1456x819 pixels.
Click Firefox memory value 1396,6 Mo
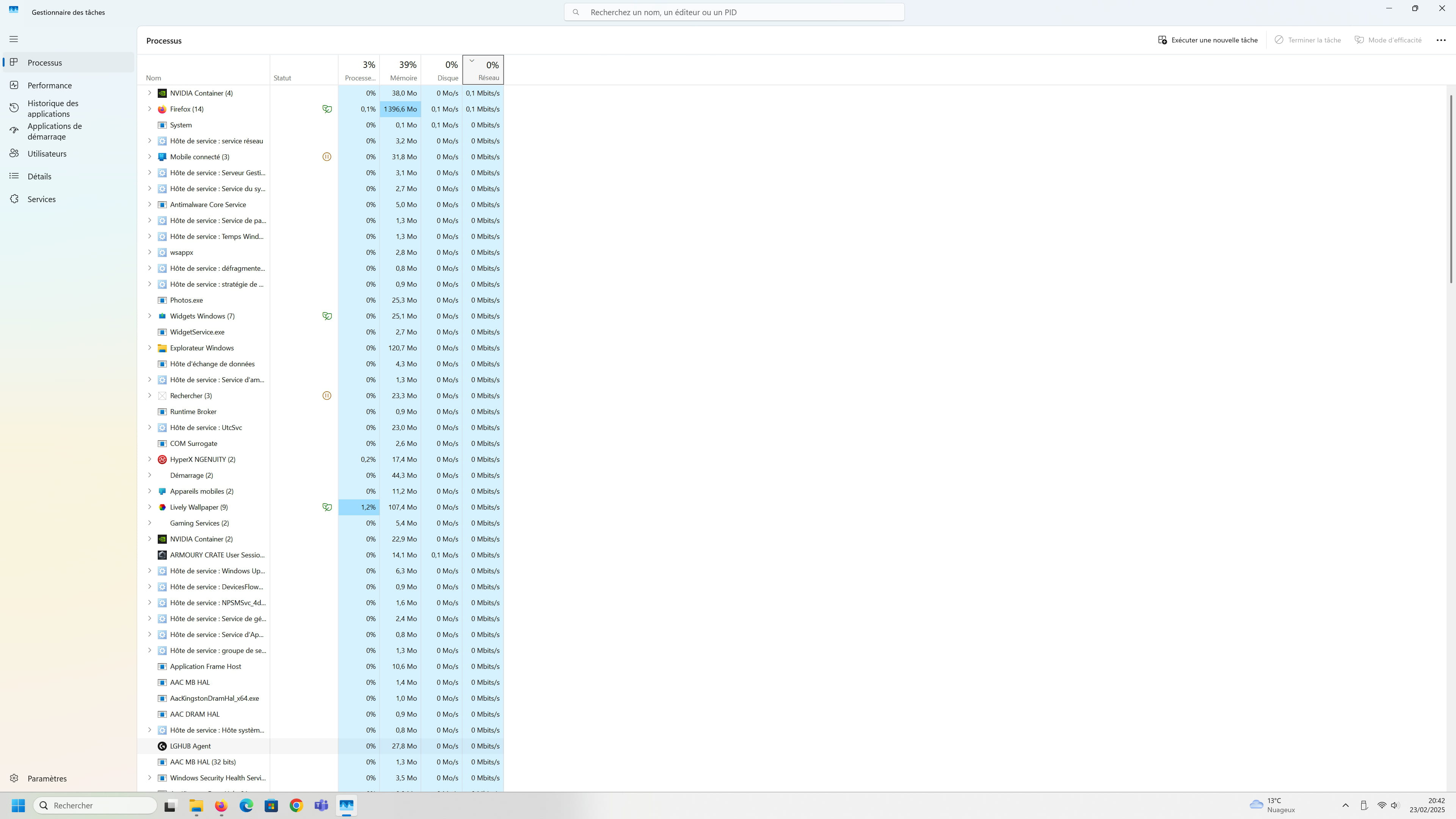400,109
